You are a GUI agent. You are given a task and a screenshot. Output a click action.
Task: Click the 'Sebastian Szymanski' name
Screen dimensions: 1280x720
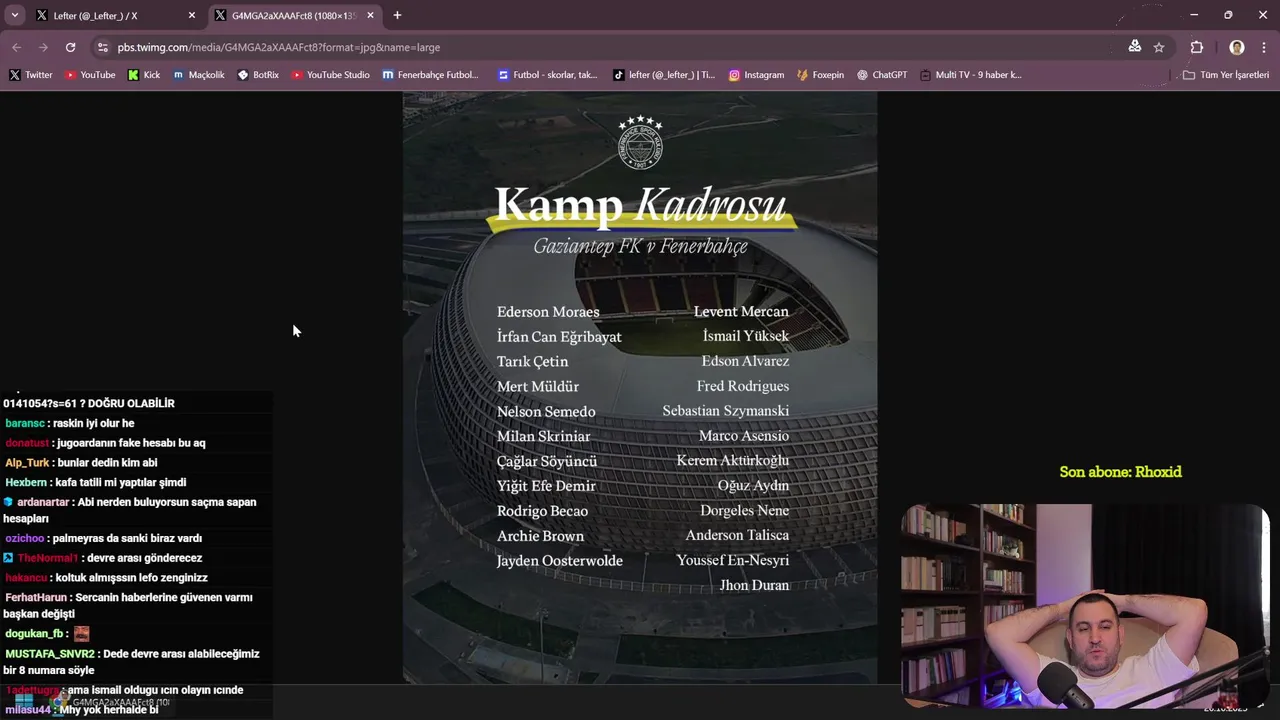click(725, 411)
